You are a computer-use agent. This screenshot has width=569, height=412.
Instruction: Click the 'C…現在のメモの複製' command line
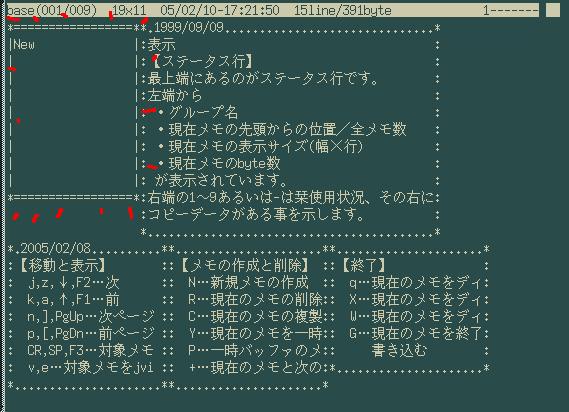[255, 317]
